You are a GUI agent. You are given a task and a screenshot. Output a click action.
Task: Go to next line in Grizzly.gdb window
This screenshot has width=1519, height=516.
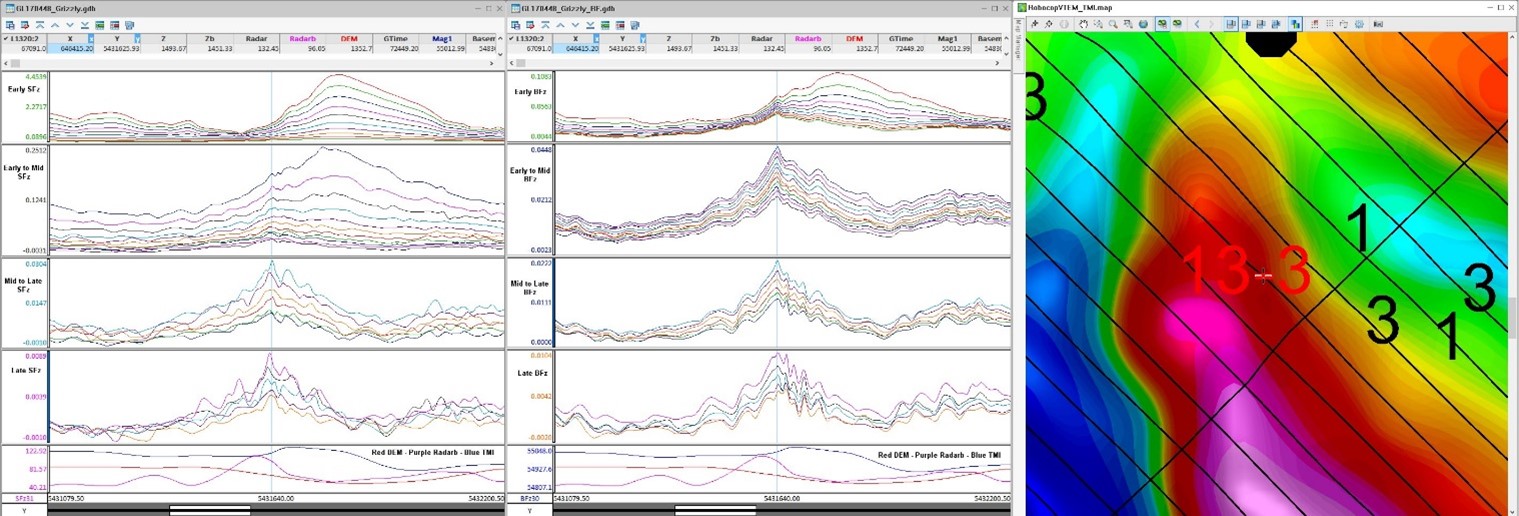[70, 25]
